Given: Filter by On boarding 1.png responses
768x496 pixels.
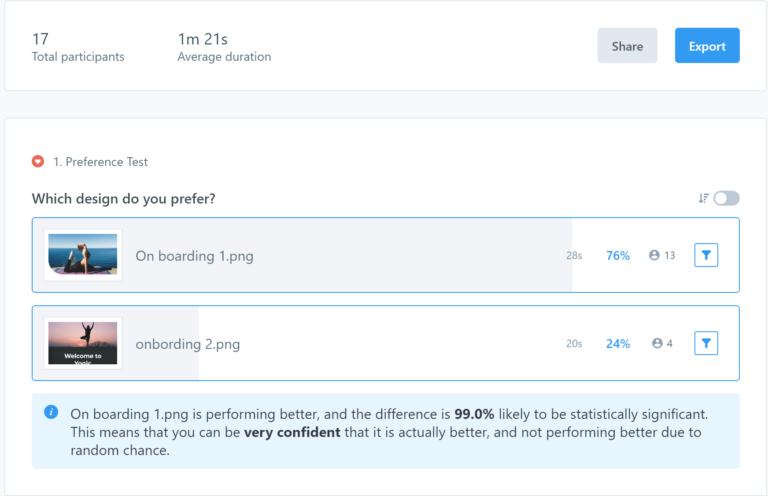Looking at the screenshot, I should pos(706,255).
